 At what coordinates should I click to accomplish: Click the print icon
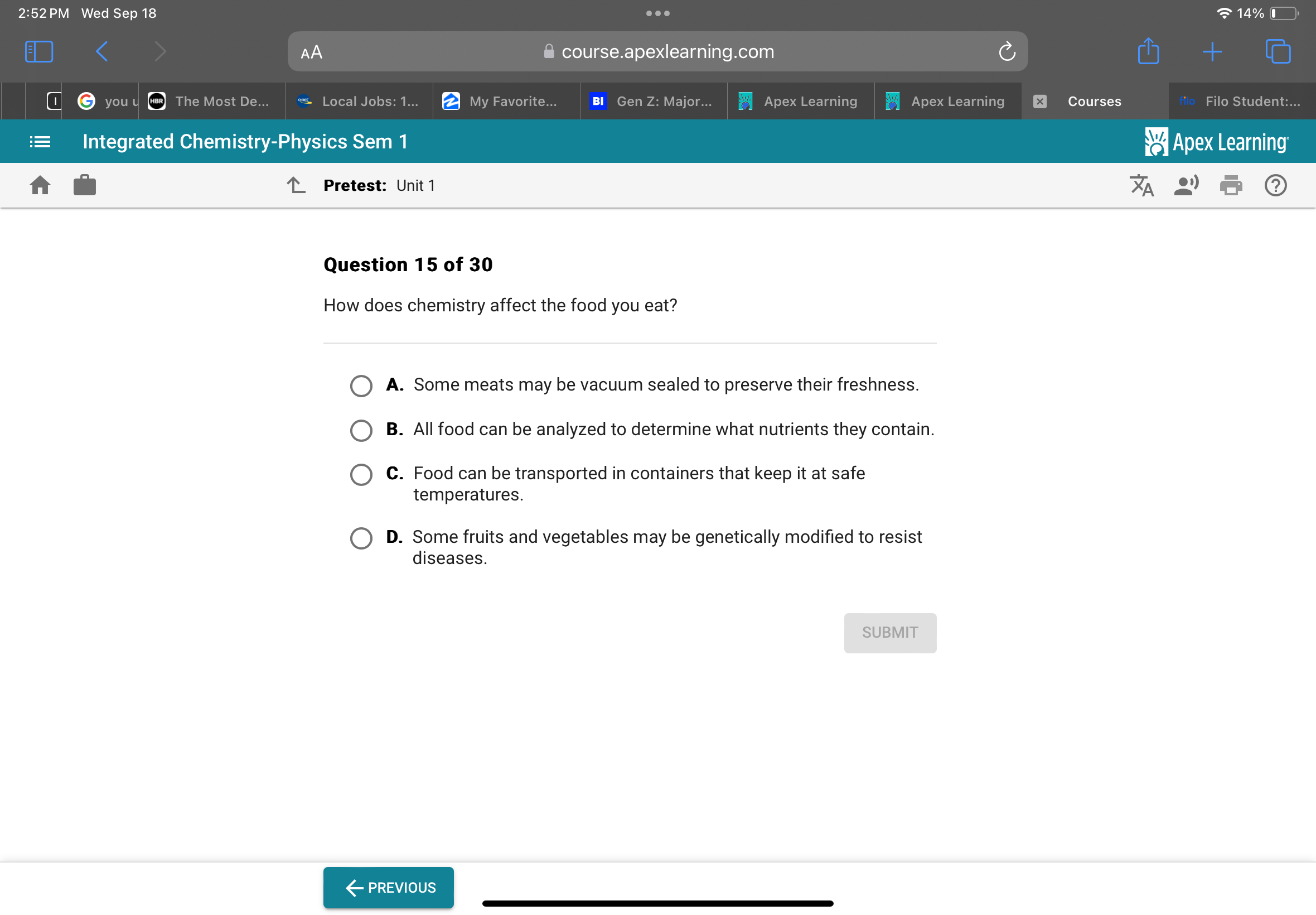click(1232, 185)
